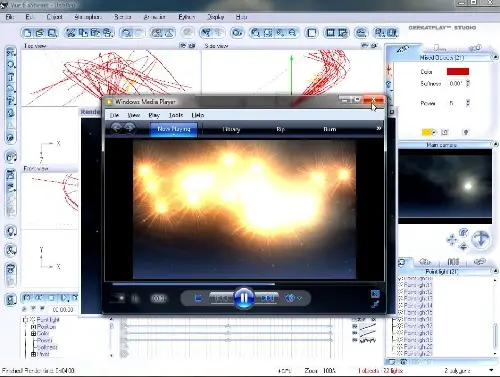Screen dimensions: 500x377
Task: Open the Tools menu in Media Player
Action: tap(176, 115)
